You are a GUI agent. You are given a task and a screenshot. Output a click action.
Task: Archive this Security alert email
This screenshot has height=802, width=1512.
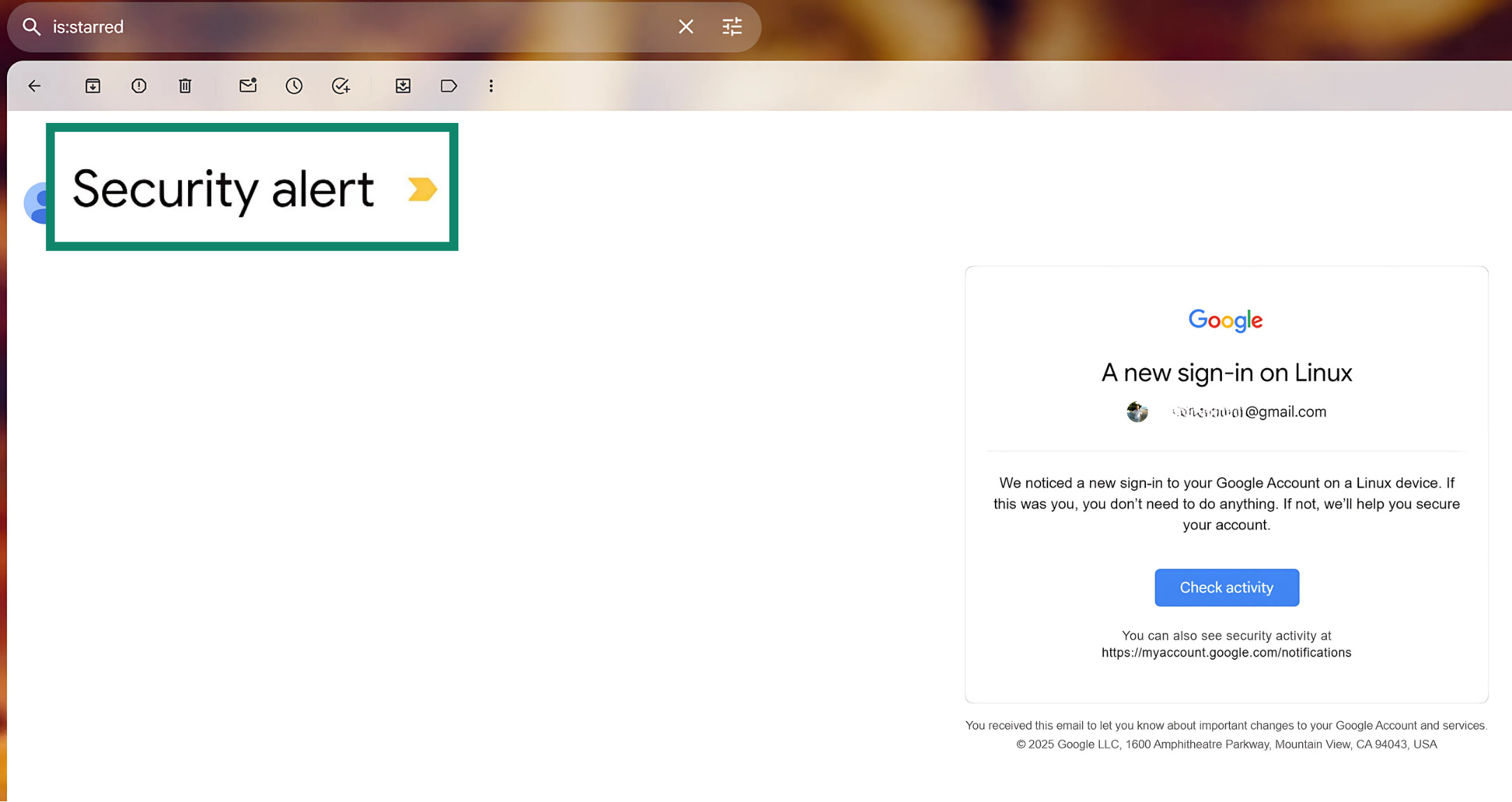point(93,86)
